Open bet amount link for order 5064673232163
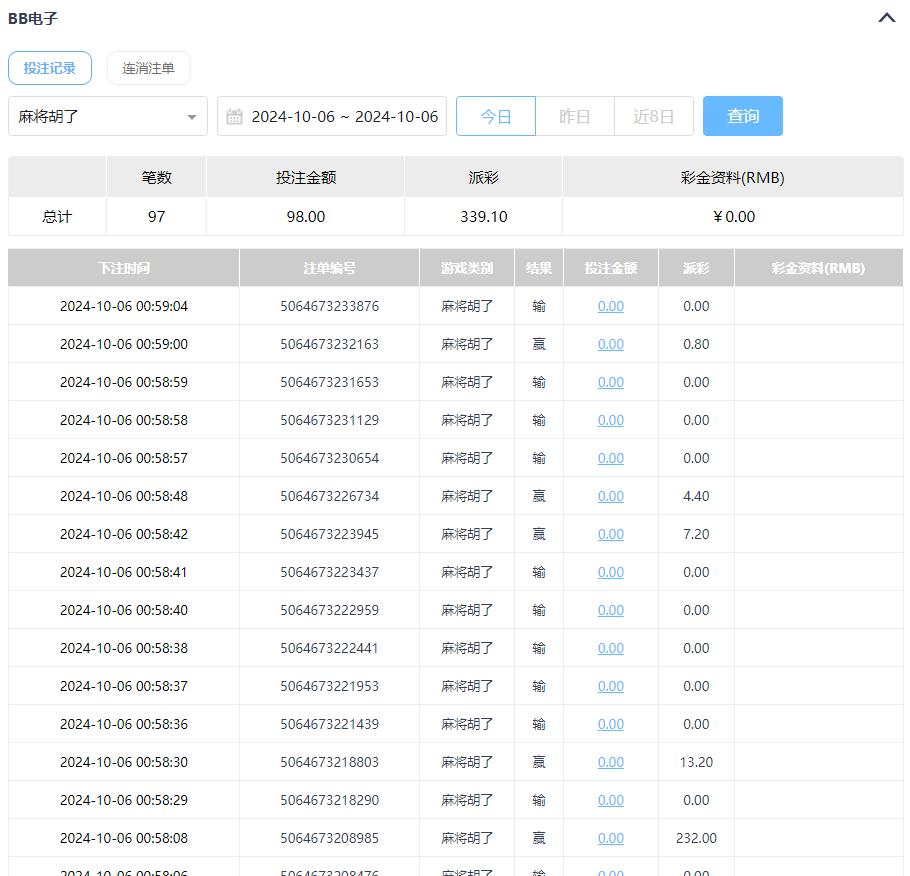Image resolution: width=910 pixels, height=876 pixels. point(610,344)
